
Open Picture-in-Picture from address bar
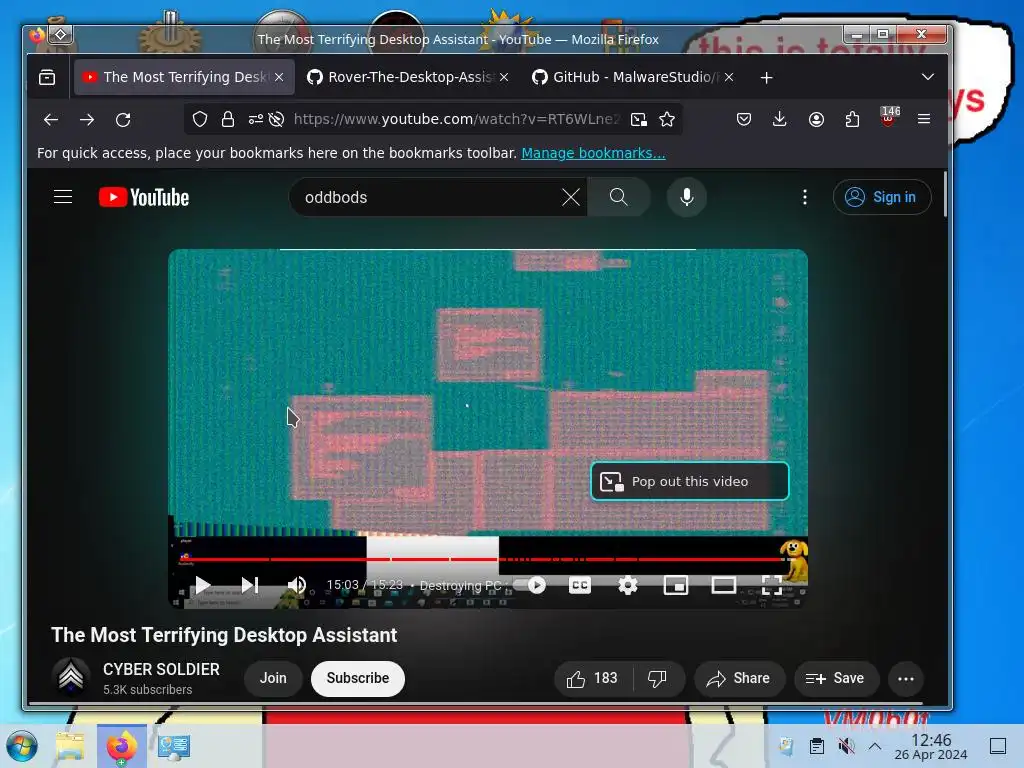(x=639, y=119)
